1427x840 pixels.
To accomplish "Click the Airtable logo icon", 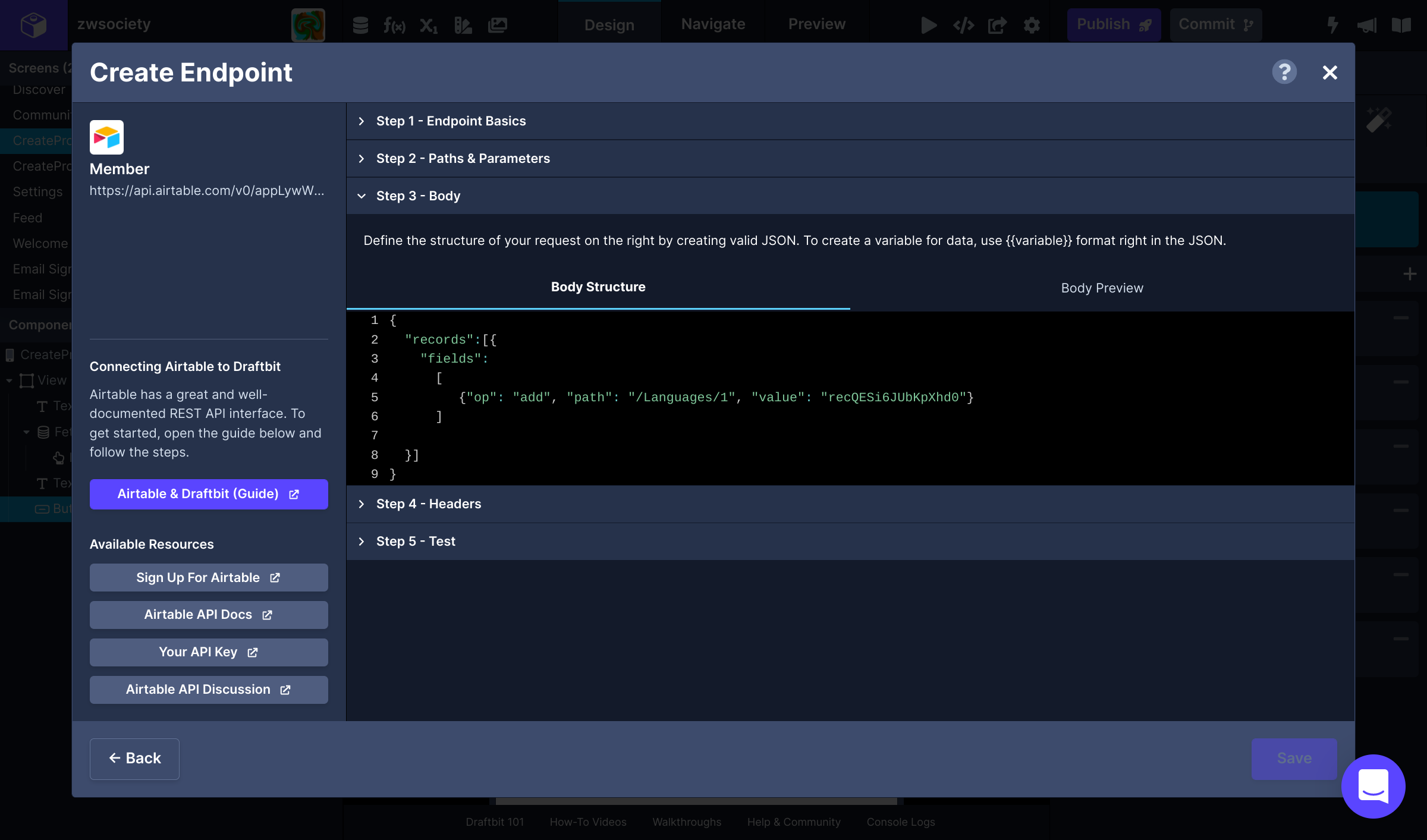I will (106, 137).
